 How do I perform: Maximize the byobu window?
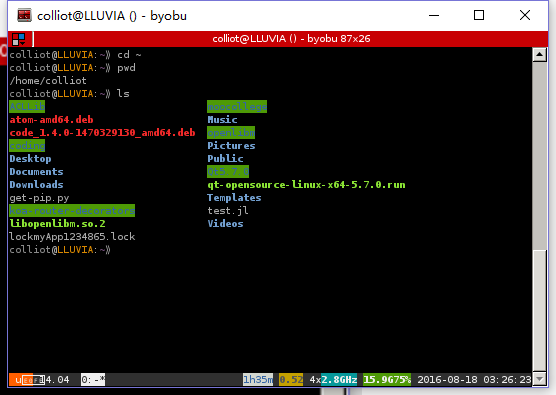[479, 15]
